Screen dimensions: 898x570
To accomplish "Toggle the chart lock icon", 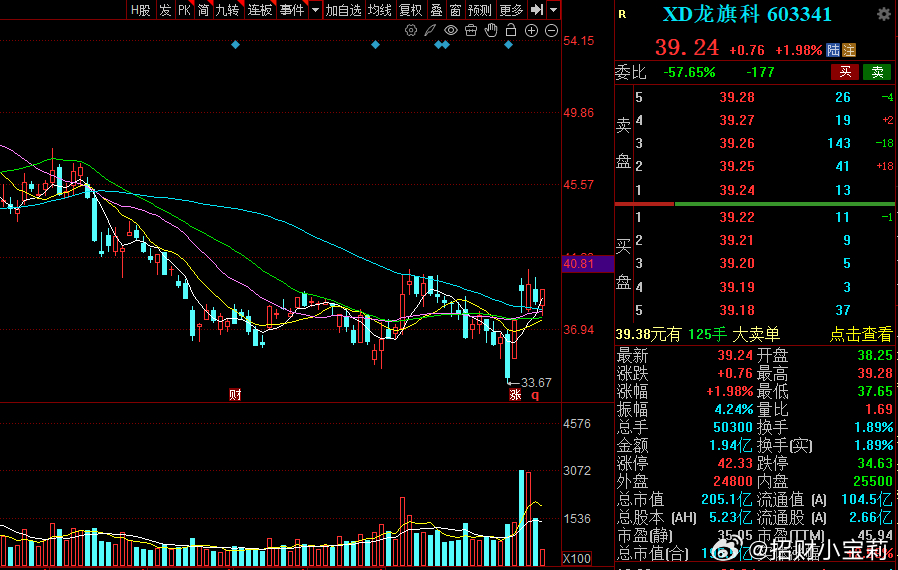I will [x=511, y=30].
